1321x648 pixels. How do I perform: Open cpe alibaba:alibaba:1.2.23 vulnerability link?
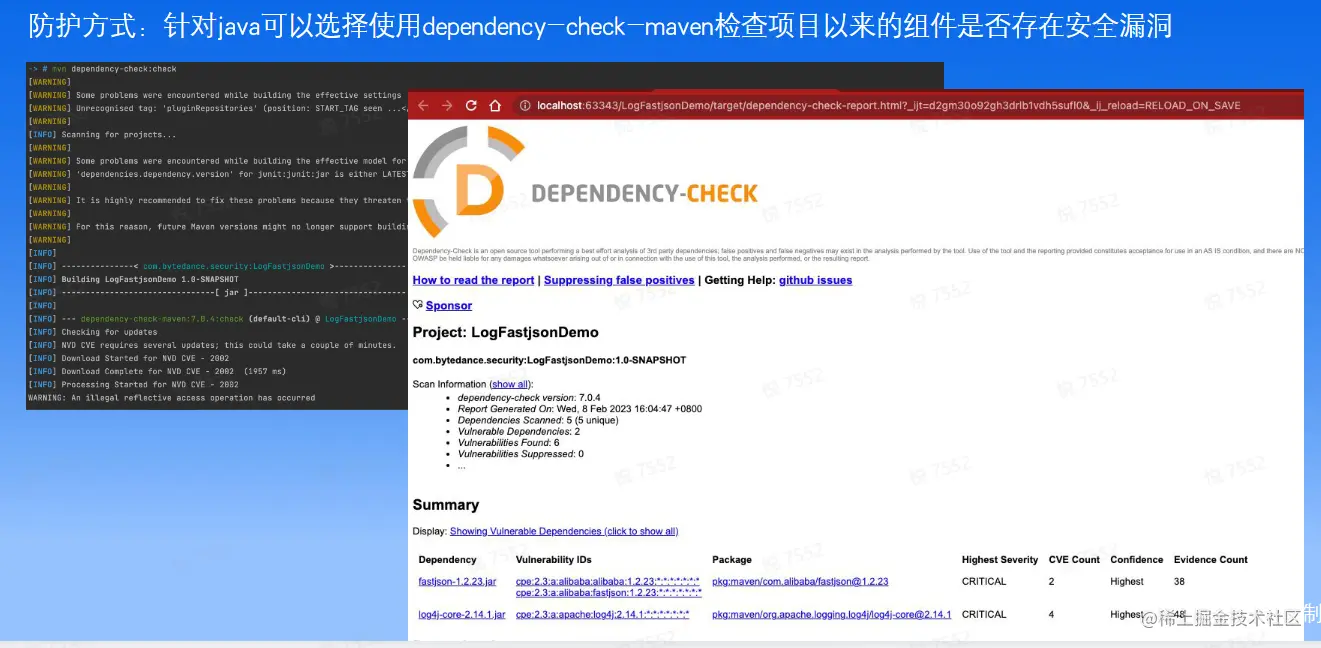coord(607,581)
